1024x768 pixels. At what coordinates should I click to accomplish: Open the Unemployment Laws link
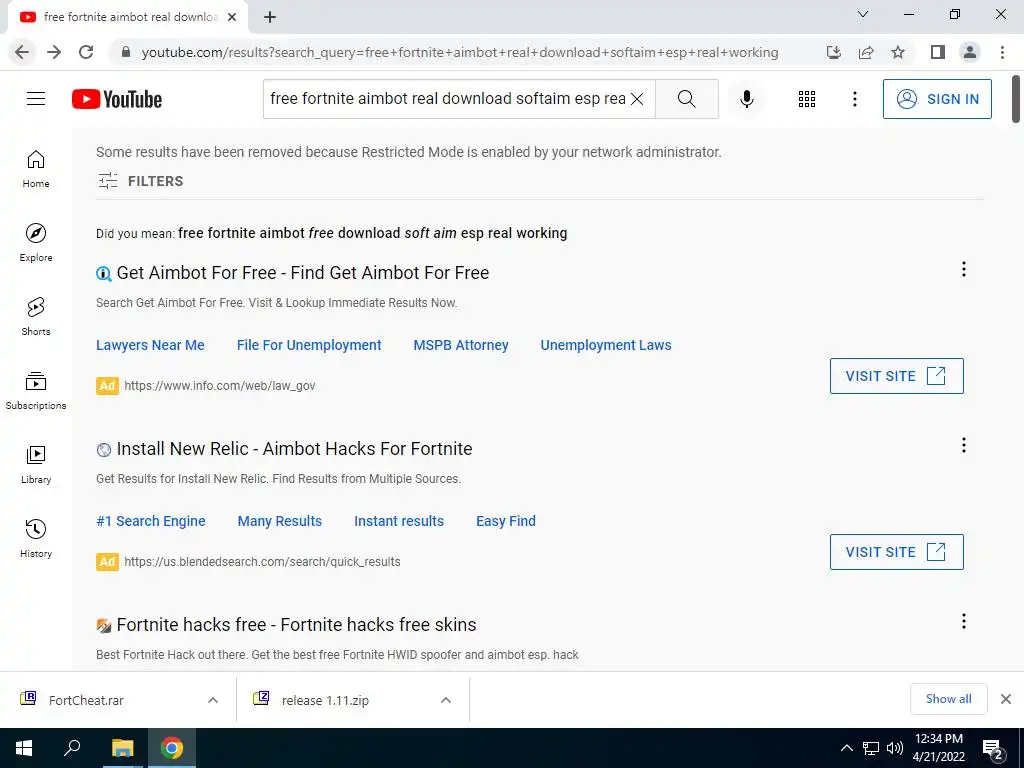coord(605,345)
